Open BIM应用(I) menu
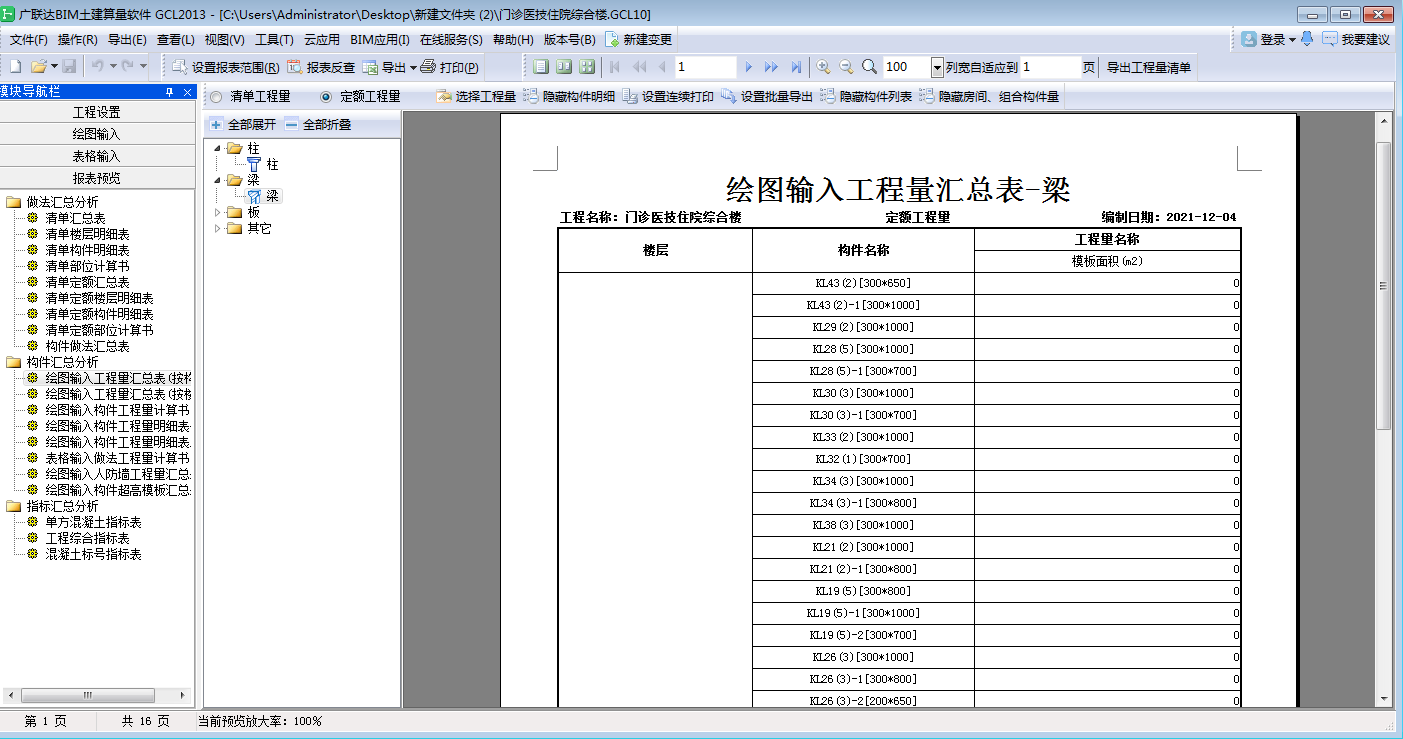 coord(380,40)
